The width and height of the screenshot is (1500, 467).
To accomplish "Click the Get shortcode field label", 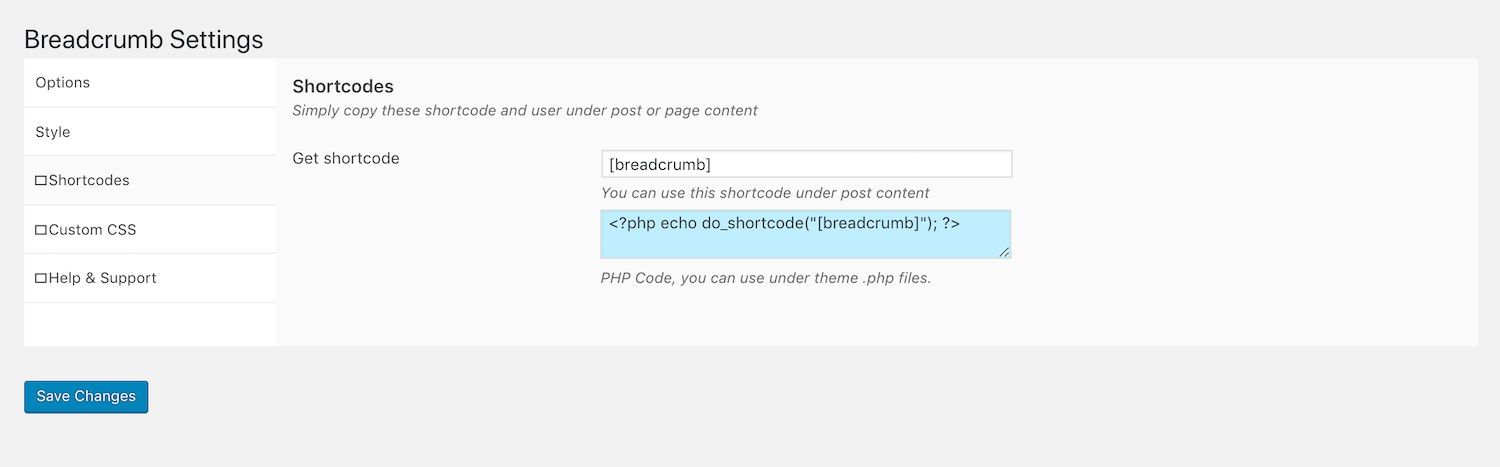I will tap(346, 158).
